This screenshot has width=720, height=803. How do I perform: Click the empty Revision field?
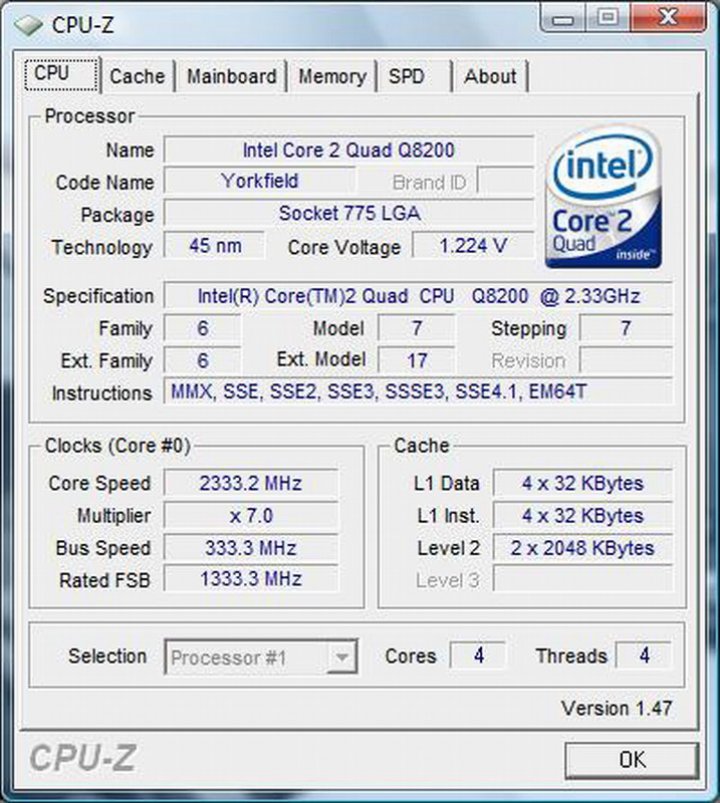626,361
